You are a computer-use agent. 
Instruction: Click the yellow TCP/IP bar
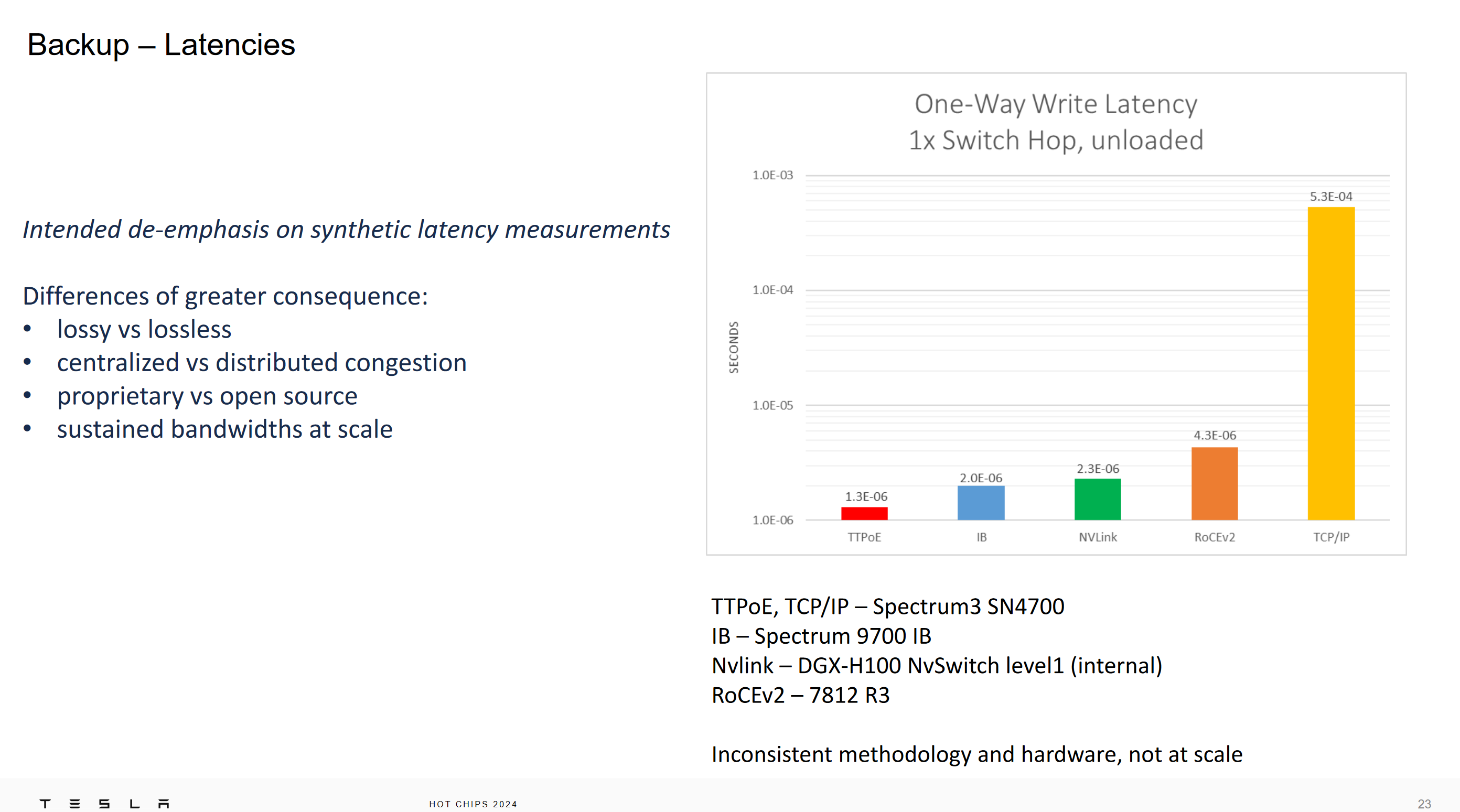point(1332,363)
